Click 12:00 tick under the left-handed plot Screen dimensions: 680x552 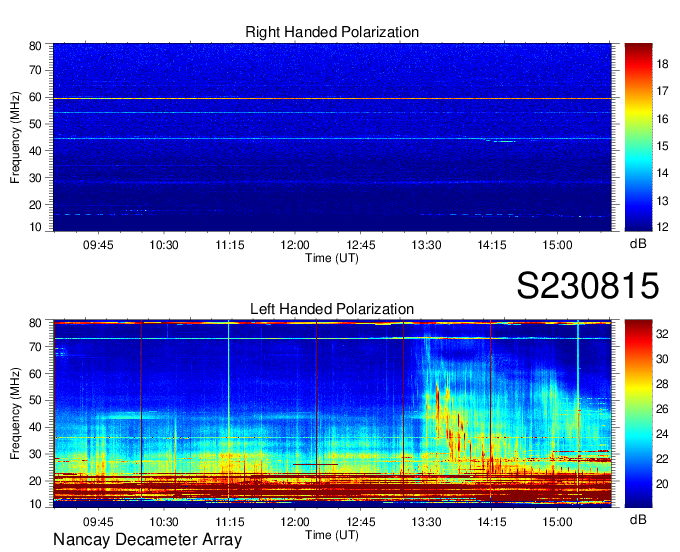[295, 522]
